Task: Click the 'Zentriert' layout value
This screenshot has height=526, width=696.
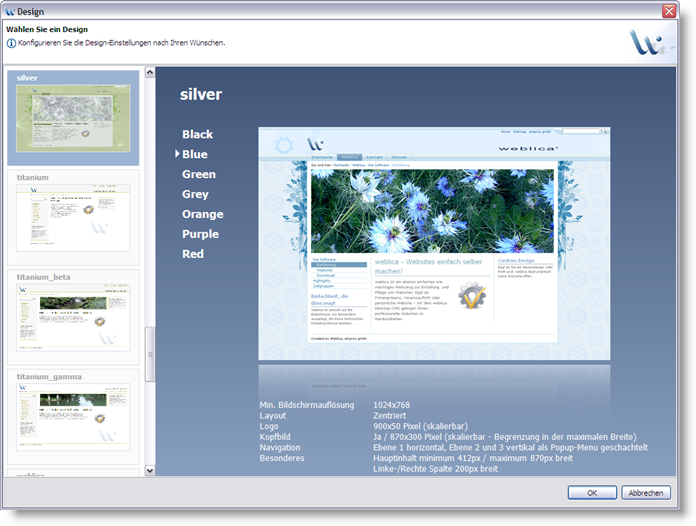Action: [390, 415]
